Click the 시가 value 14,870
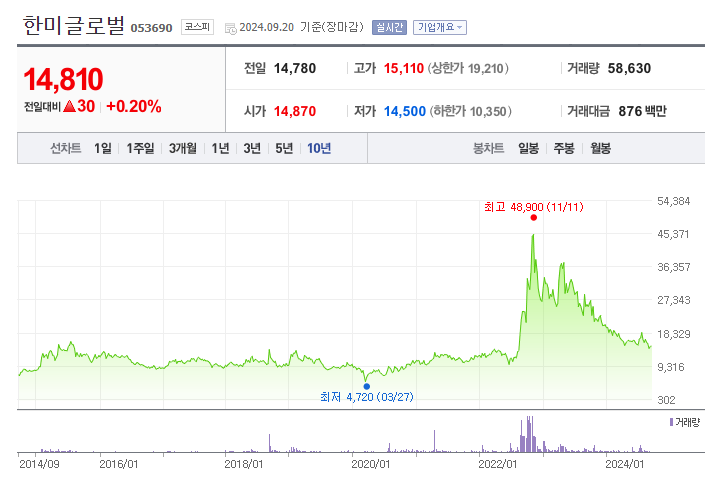This screenshot has width=705, height=485. pos(295,111)
